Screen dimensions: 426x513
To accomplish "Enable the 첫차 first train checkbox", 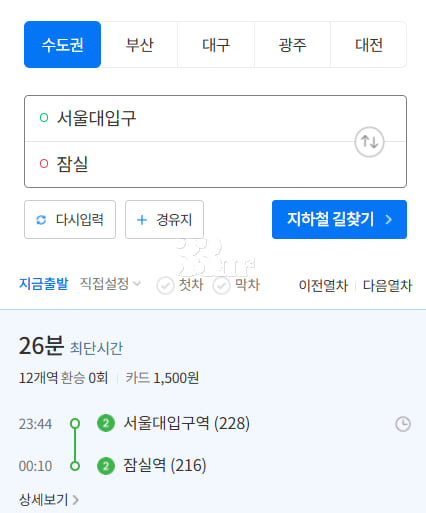I will coord(165,286).
